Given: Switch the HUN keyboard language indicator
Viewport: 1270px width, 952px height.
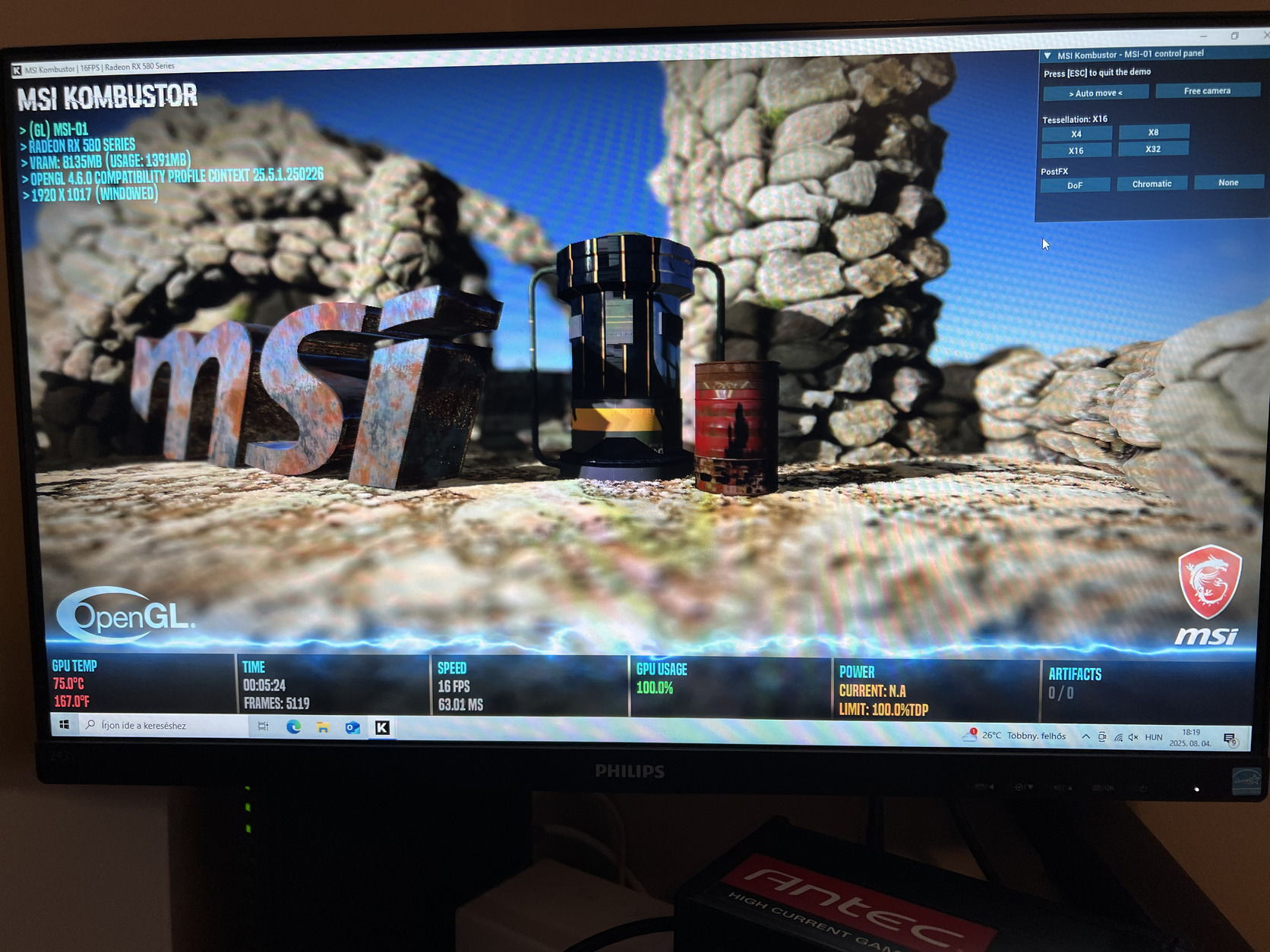Looking at the screenshot, I should pyautogui.click(x=1154, y=737).
